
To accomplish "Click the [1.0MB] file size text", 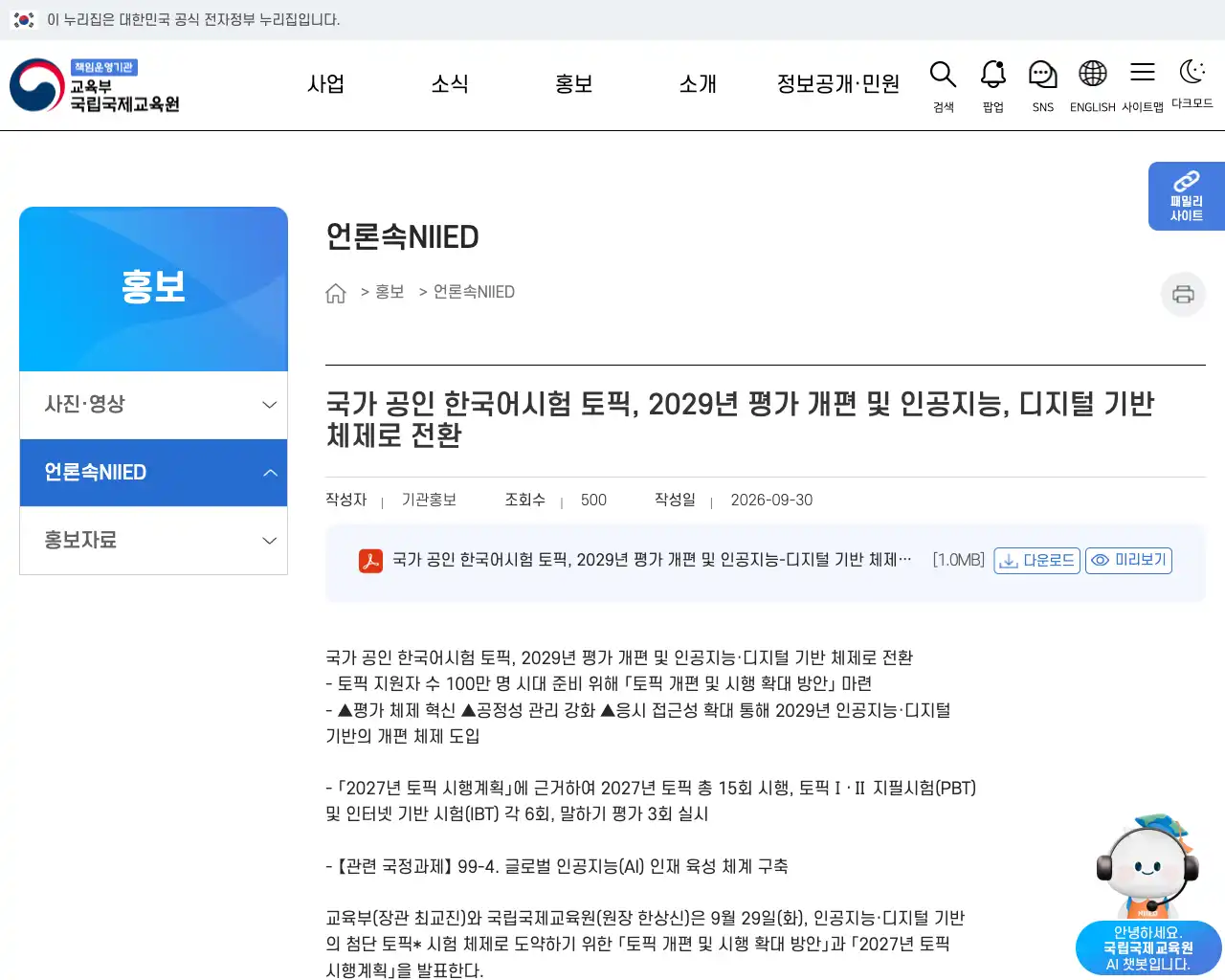I will [x=959, y=560].
